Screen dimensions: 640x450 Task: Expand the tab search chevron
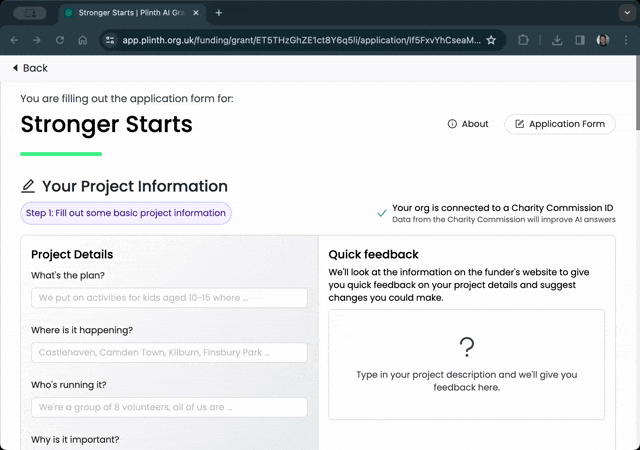coord(626,13)
